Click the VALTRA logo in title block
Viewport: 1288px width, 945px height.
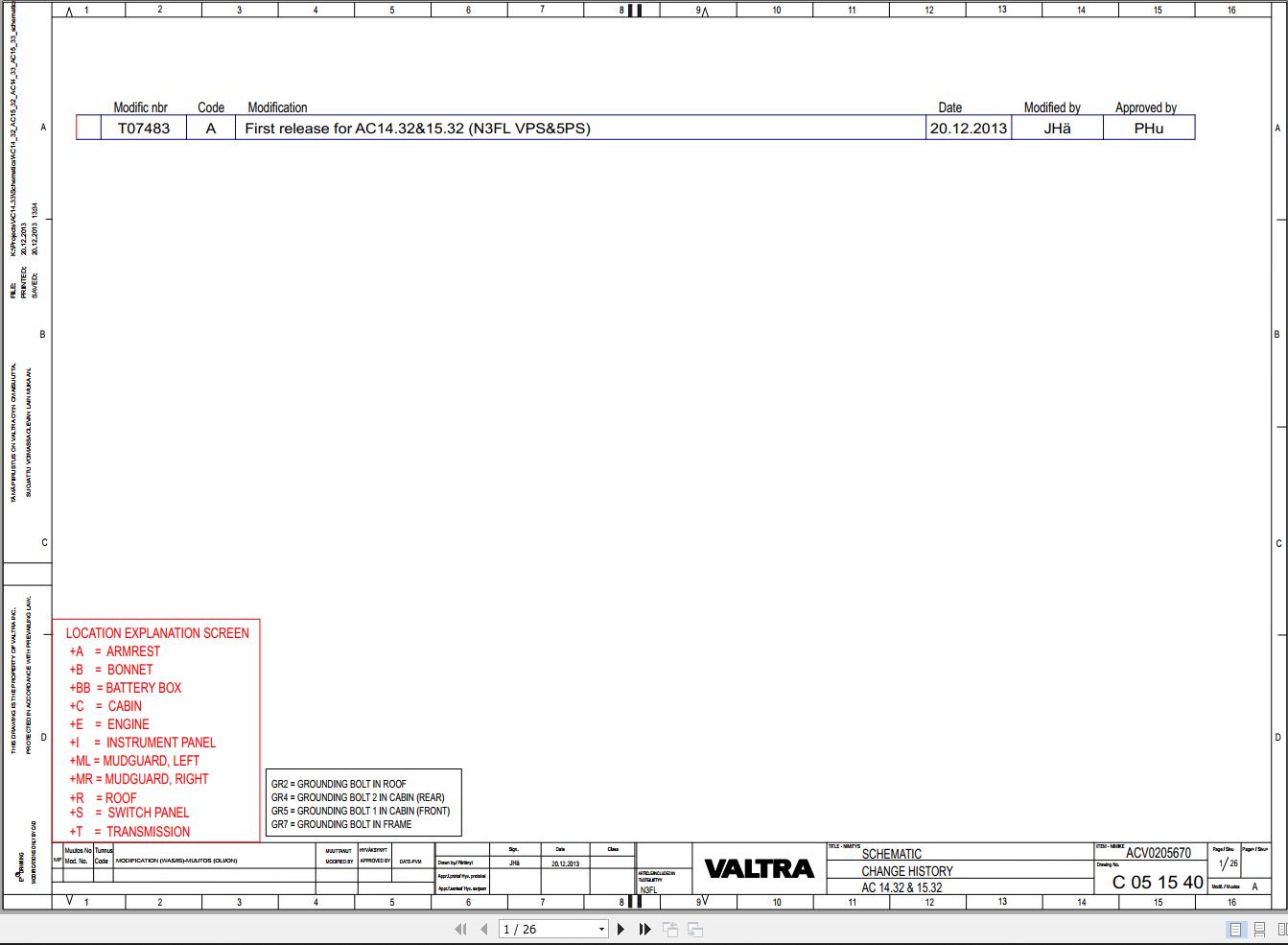759,868
